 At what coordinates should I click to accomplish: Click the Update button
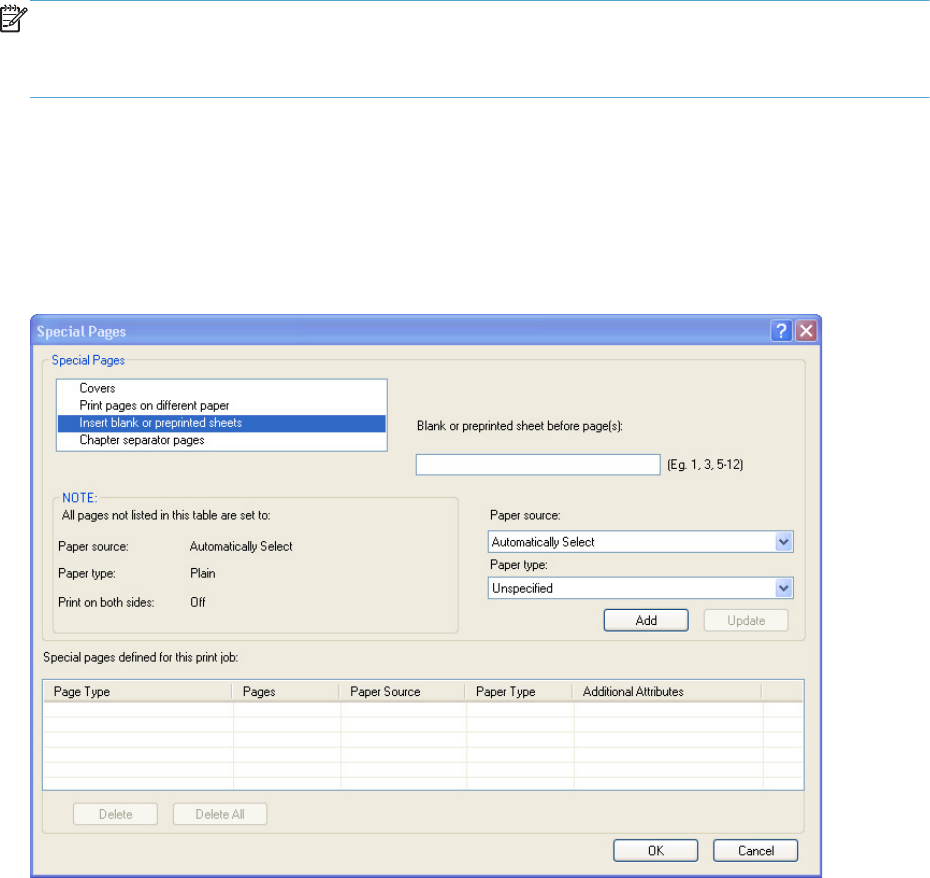[x=745, y=621]
